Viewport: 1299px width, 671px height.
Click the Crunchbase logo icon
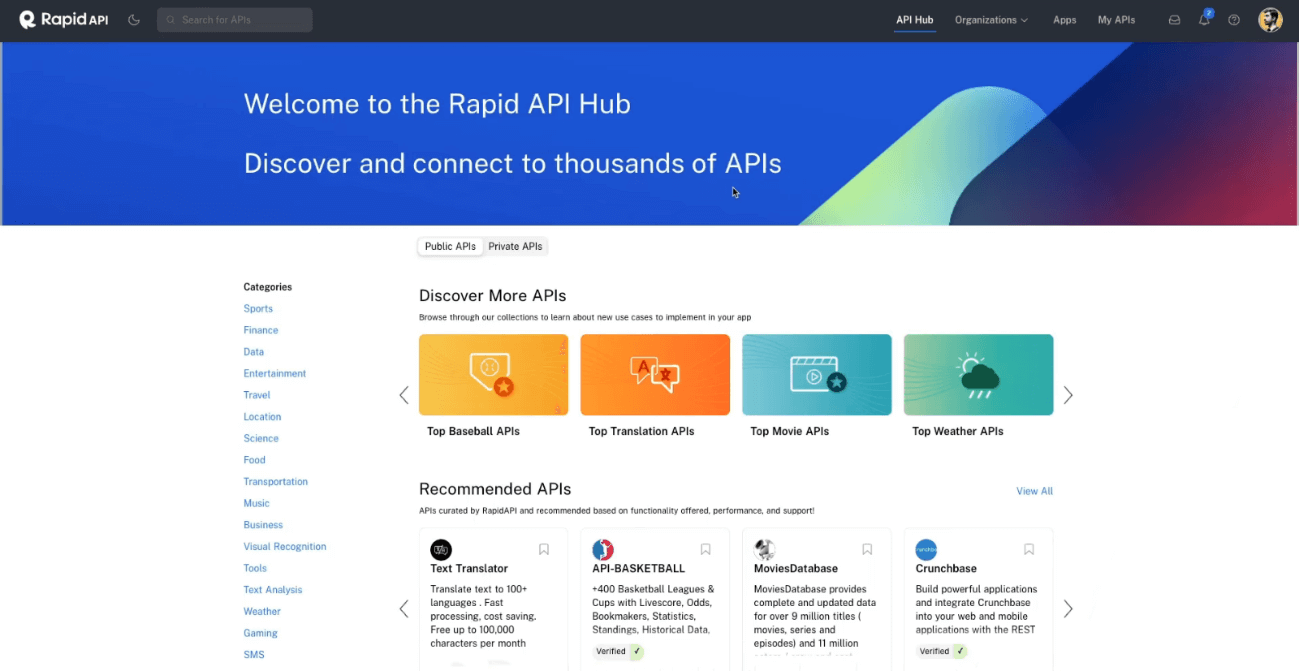pos(926,550)
